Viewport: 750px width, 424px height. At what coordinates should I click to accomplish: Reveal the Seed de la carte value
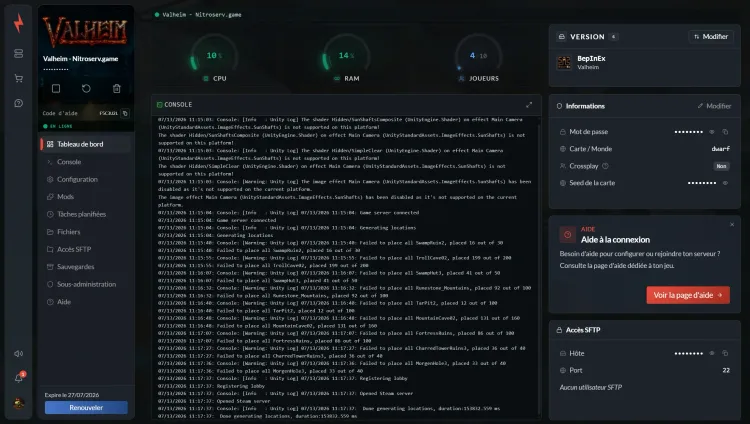pos(725,183)
